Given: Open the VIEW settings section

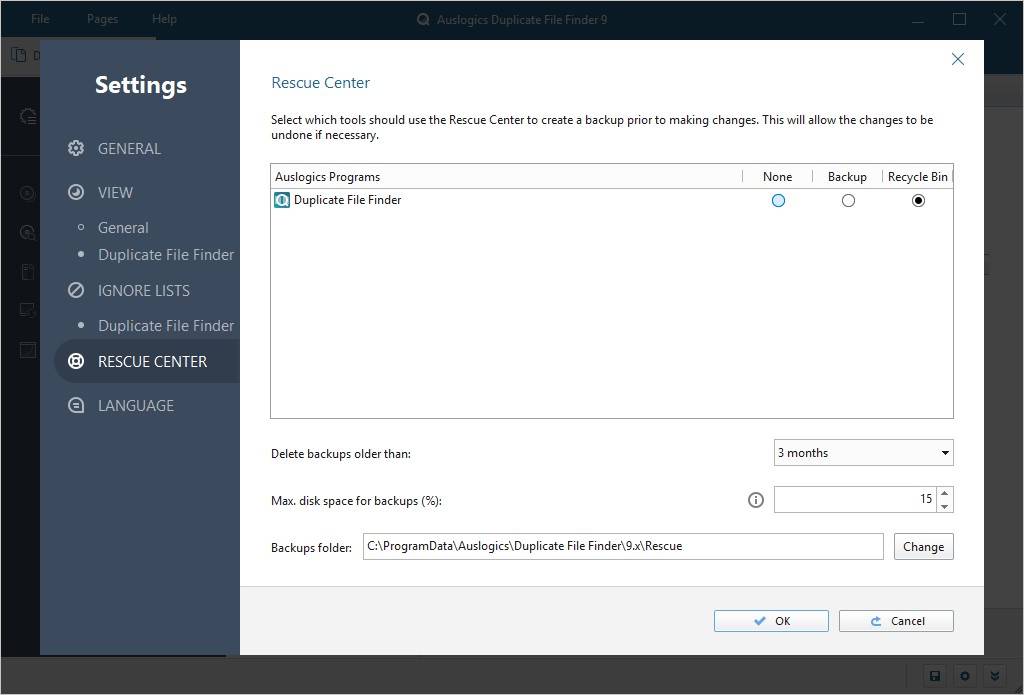Looking at the screenshot, I should [x=115, y=192].
